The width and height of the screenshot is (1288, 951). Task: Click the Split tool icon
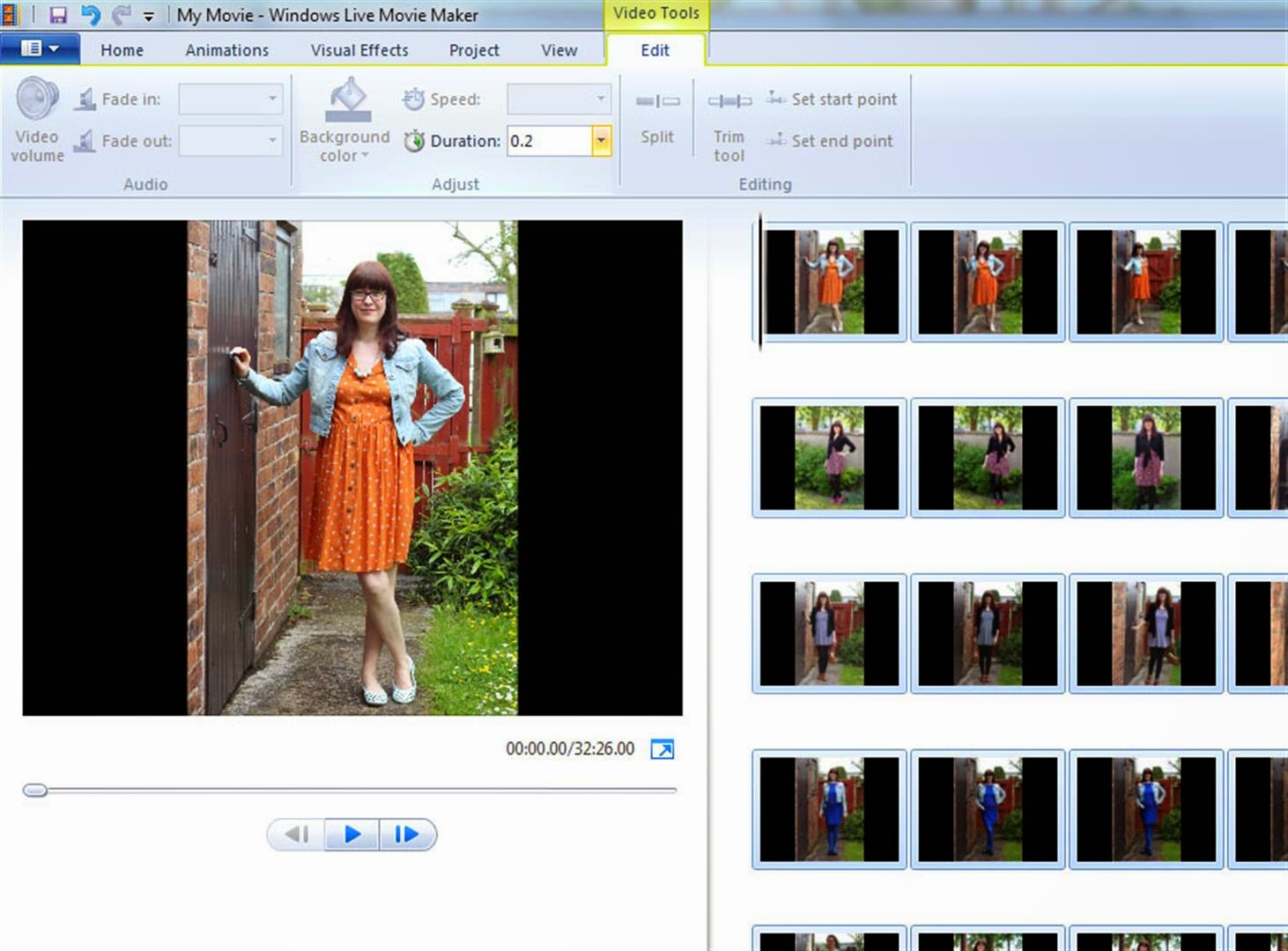click(x=657, y=101)
